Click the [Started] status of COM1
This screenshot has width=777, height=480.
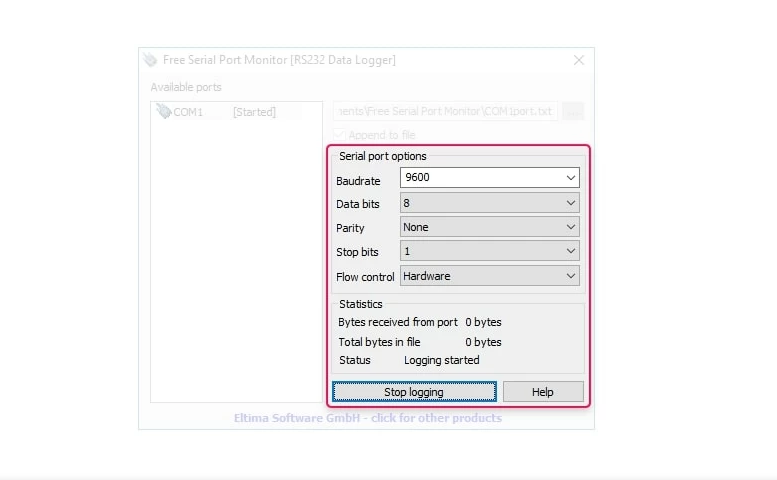(254, 112)
